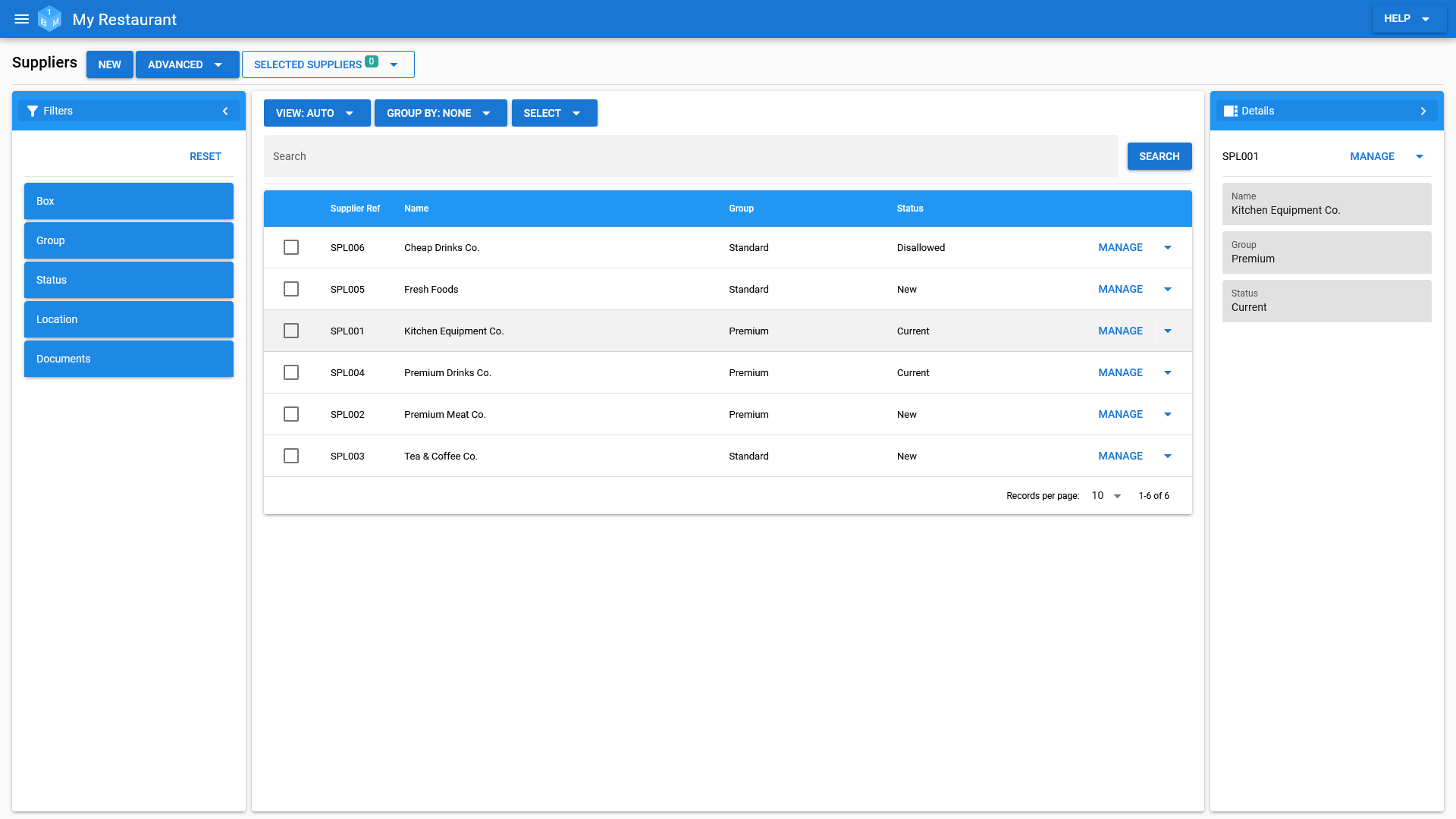Screen dimensions: 1456x819
Task: Expand the GROUP BY: NONE dropdown
Action: click(440, 112)
